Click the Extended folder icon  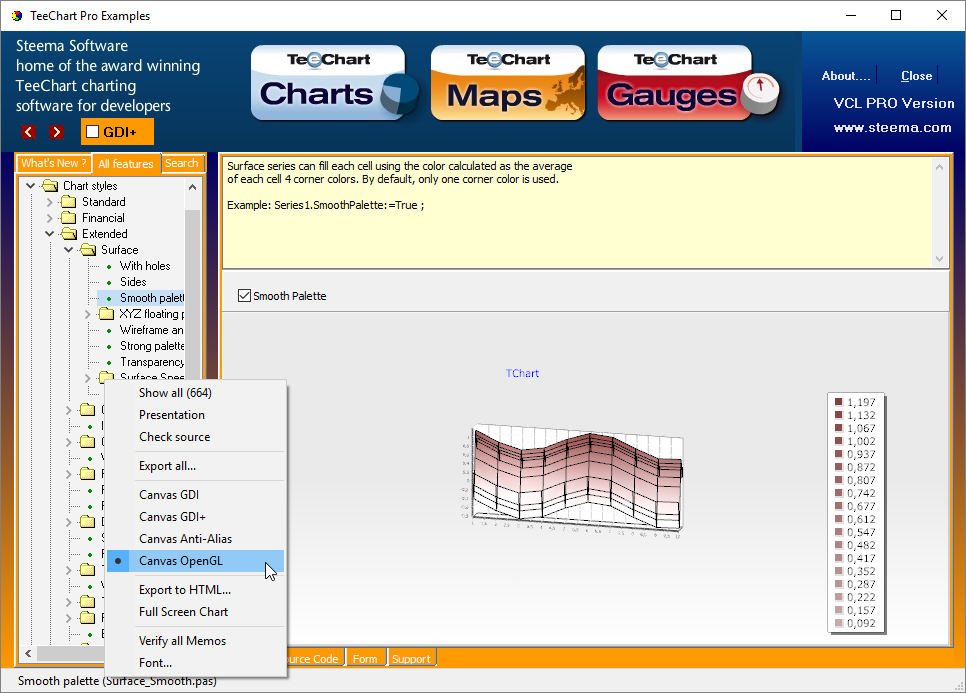click(69, 233)
